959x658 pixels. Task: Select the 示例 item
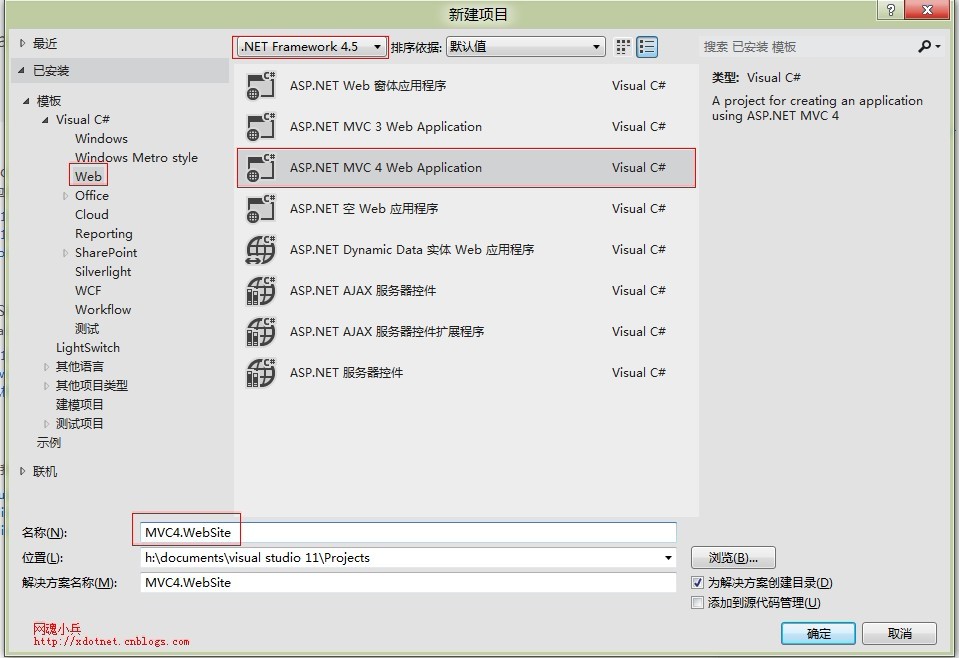49,443
